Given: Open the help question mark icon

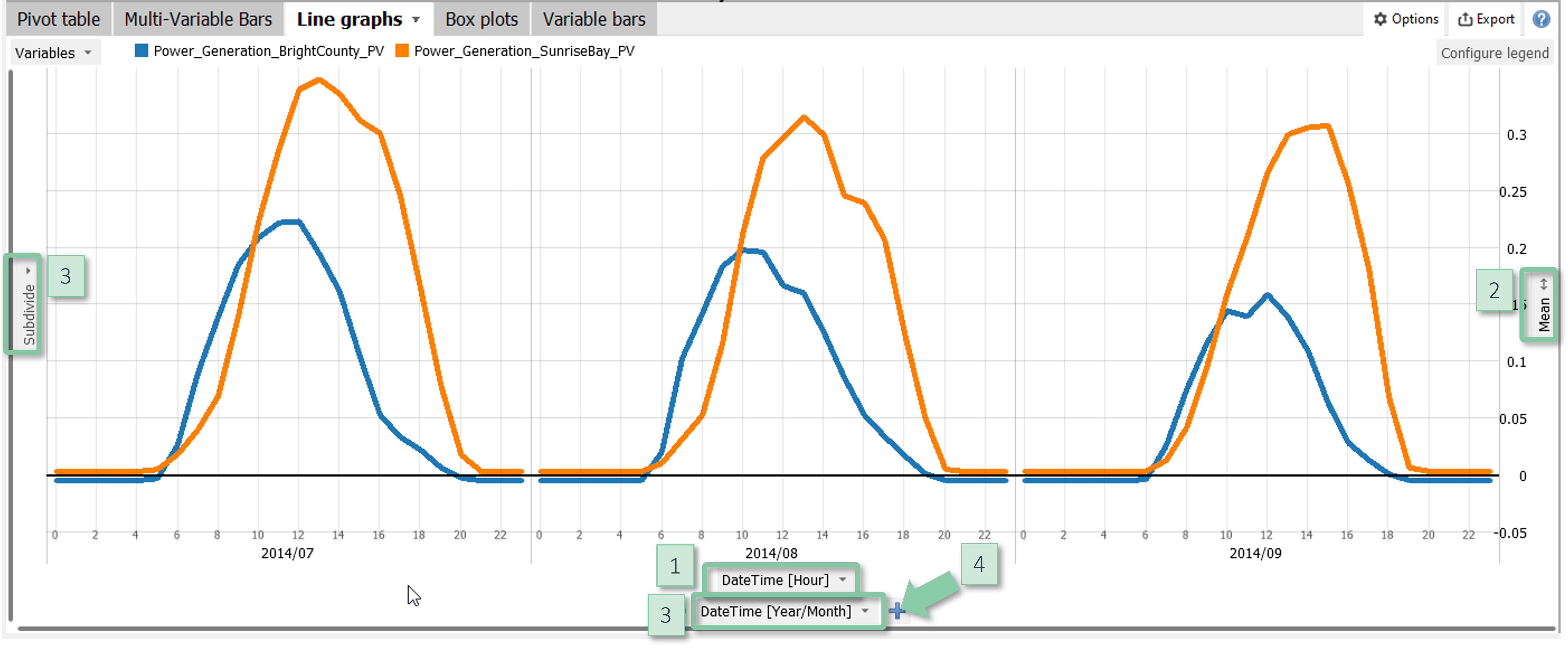Looking at the screenshot, I should [1541, 19].
